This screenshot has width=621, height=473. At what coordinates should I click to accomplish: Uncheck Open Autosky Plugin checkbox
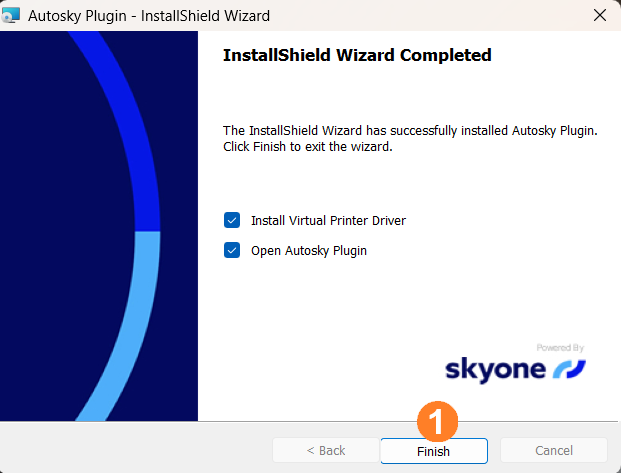232,250
